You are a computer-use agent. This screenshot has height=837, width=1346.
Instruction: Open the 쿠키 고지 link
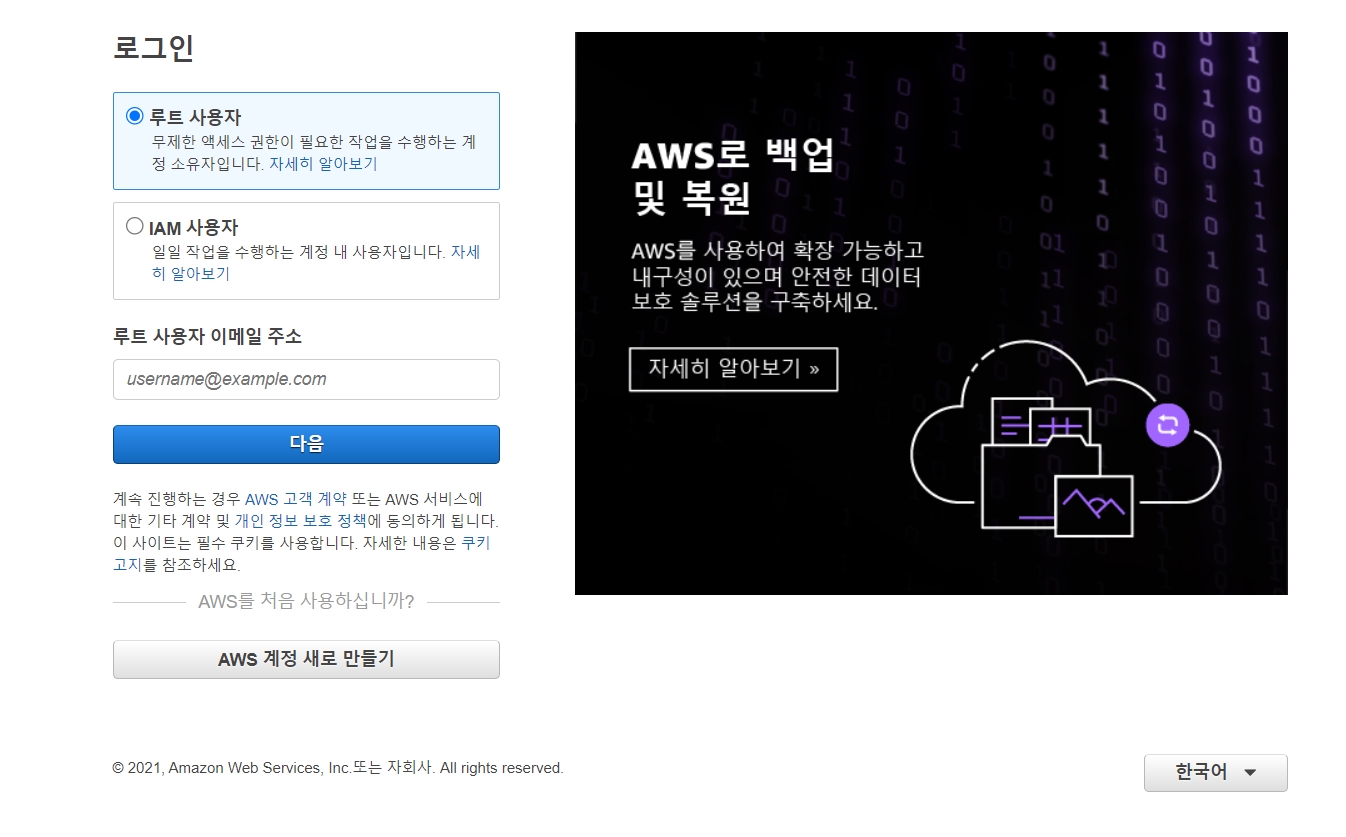coord(301,554)
